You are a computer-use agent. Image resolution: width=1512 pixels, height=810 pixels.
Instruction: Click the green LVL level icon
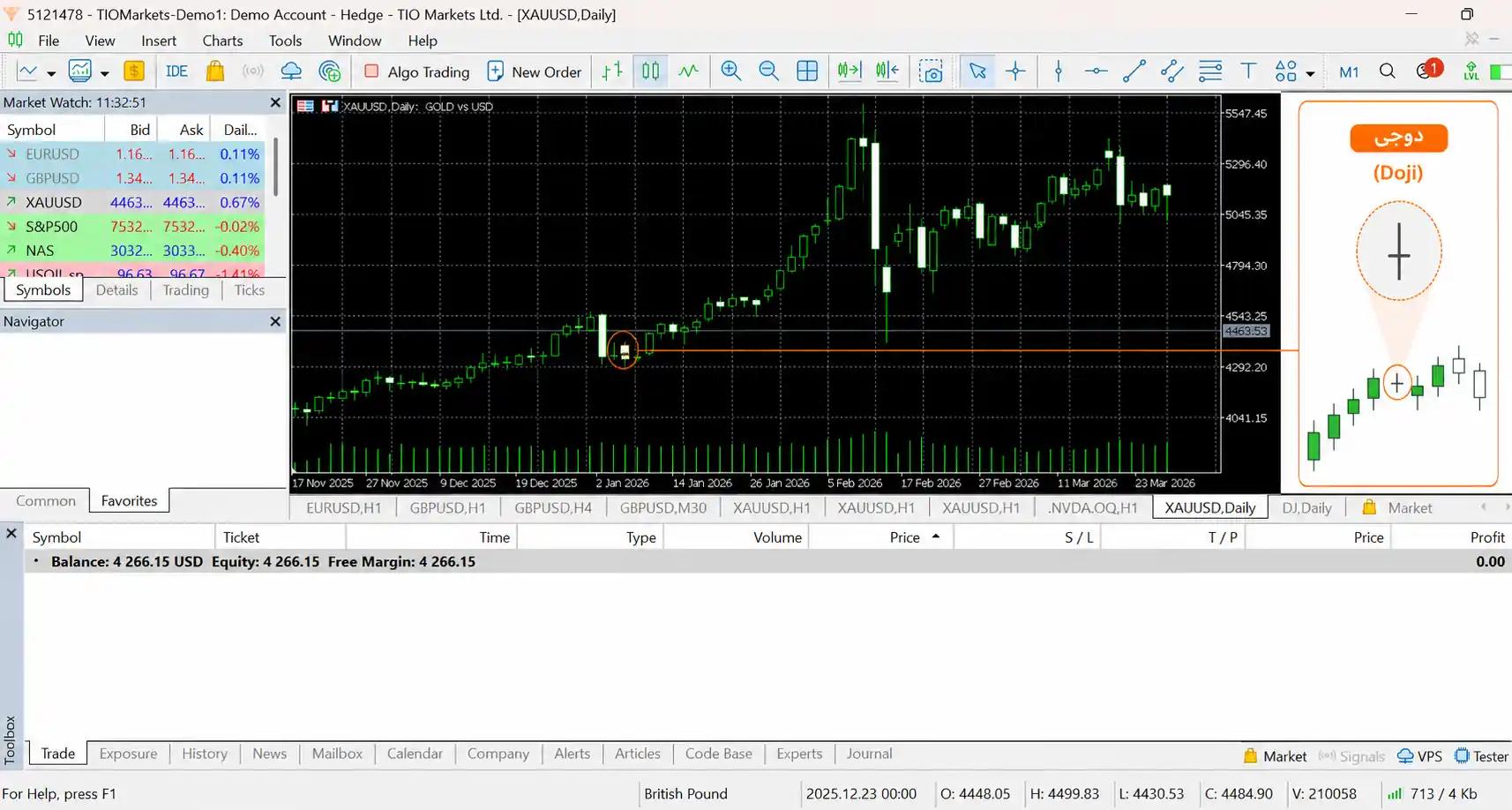[x=1471, y=71]
